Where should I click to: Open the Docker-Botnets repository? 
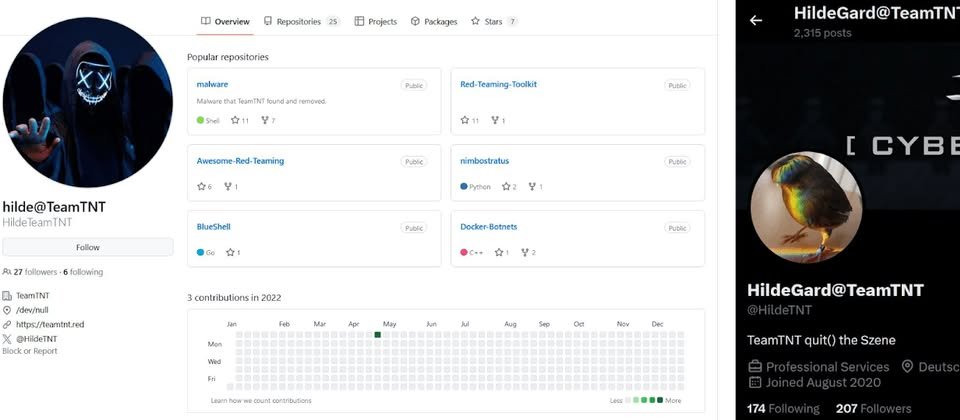click(x=489, y=227)
